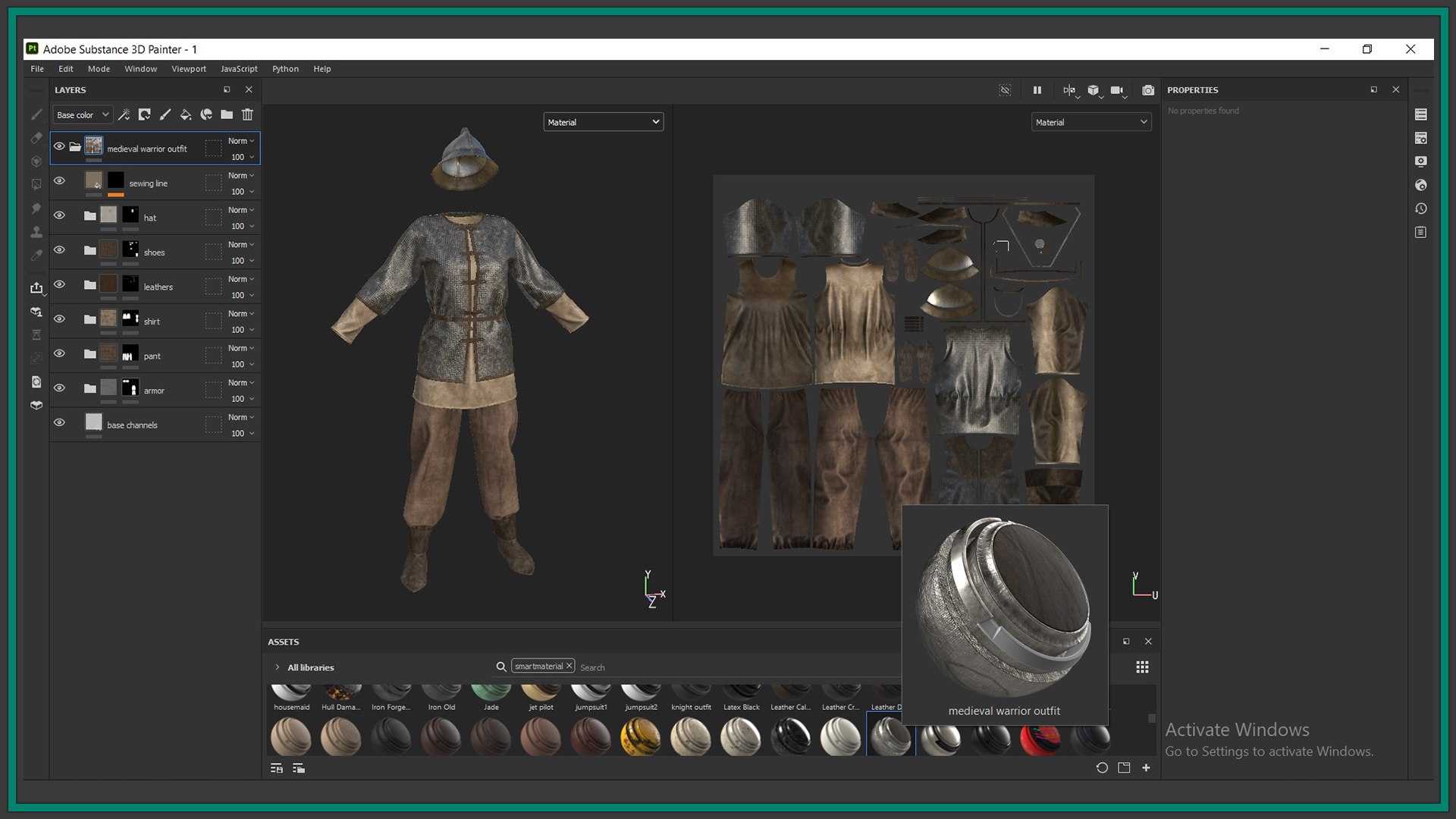Open the 3D viewport Material mode dropdown
The image size is (1456, 819).
604,122
